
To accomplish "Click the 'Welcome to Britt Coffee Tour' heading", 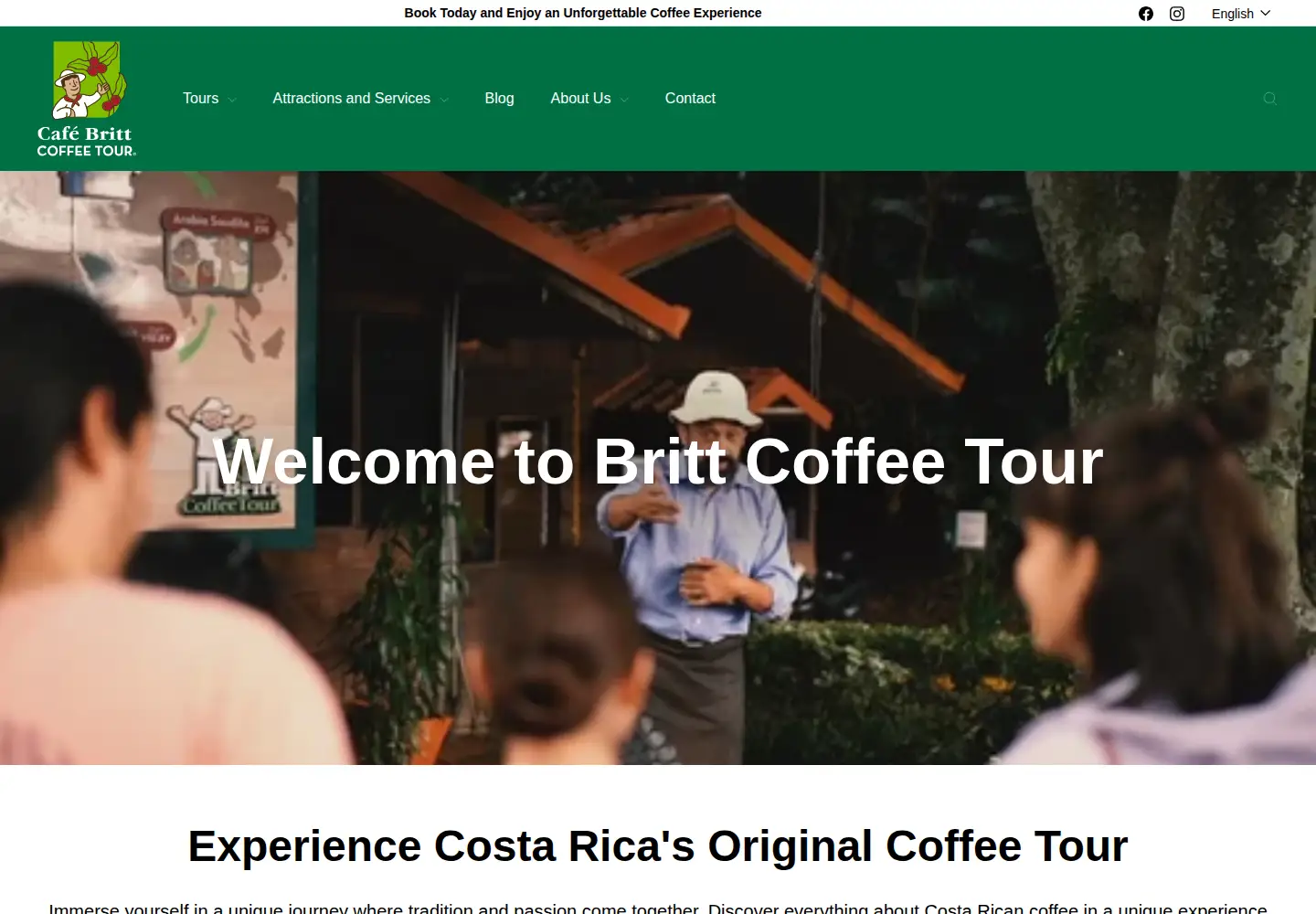I will (x=658, y=462).
